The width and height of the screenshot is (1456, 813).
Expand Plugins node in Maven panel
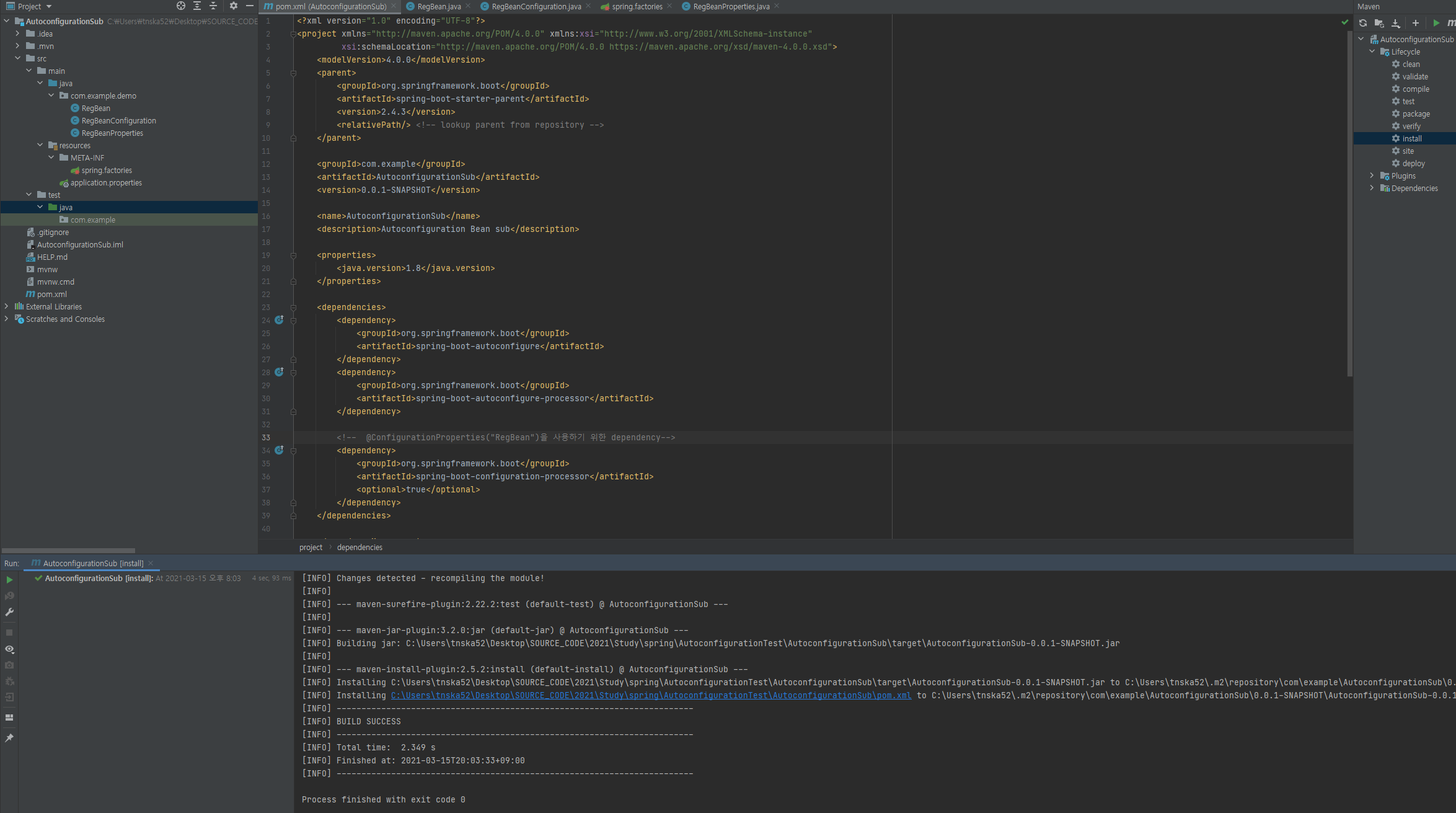[1372, 176]
